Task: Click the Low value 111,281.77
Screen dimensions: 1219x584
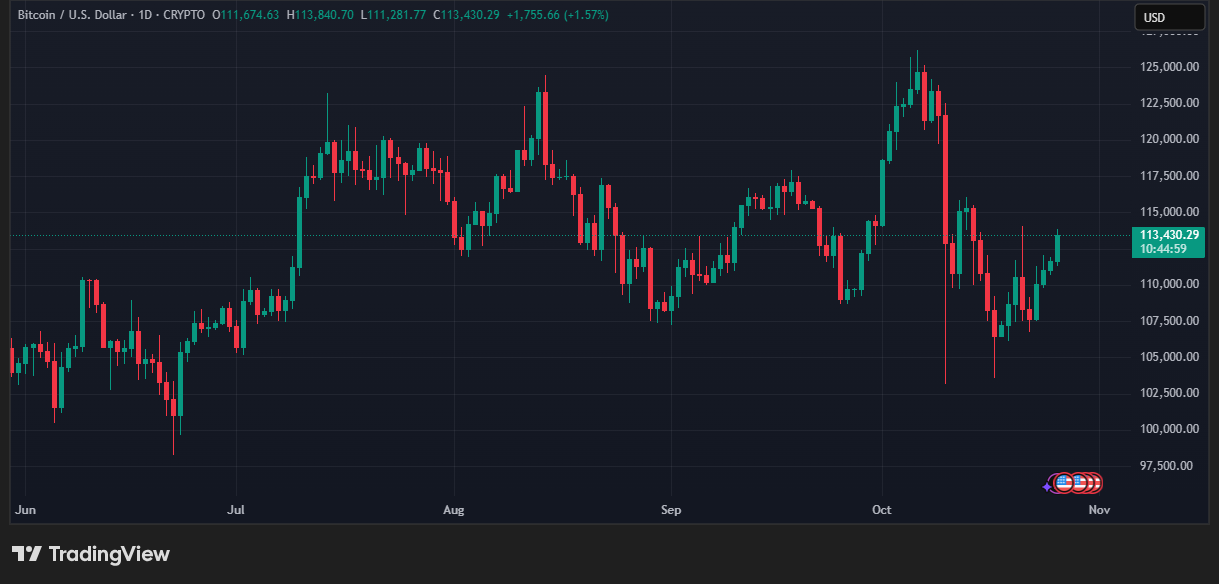Action: click(393, 15)
